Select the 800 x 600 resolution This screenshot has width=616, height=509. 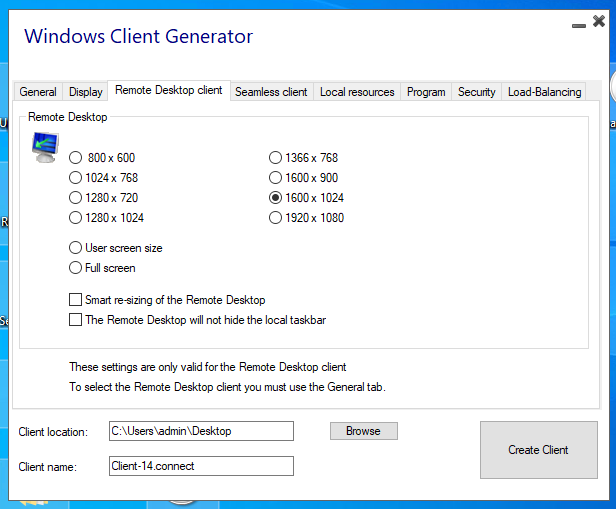(76, 158)
